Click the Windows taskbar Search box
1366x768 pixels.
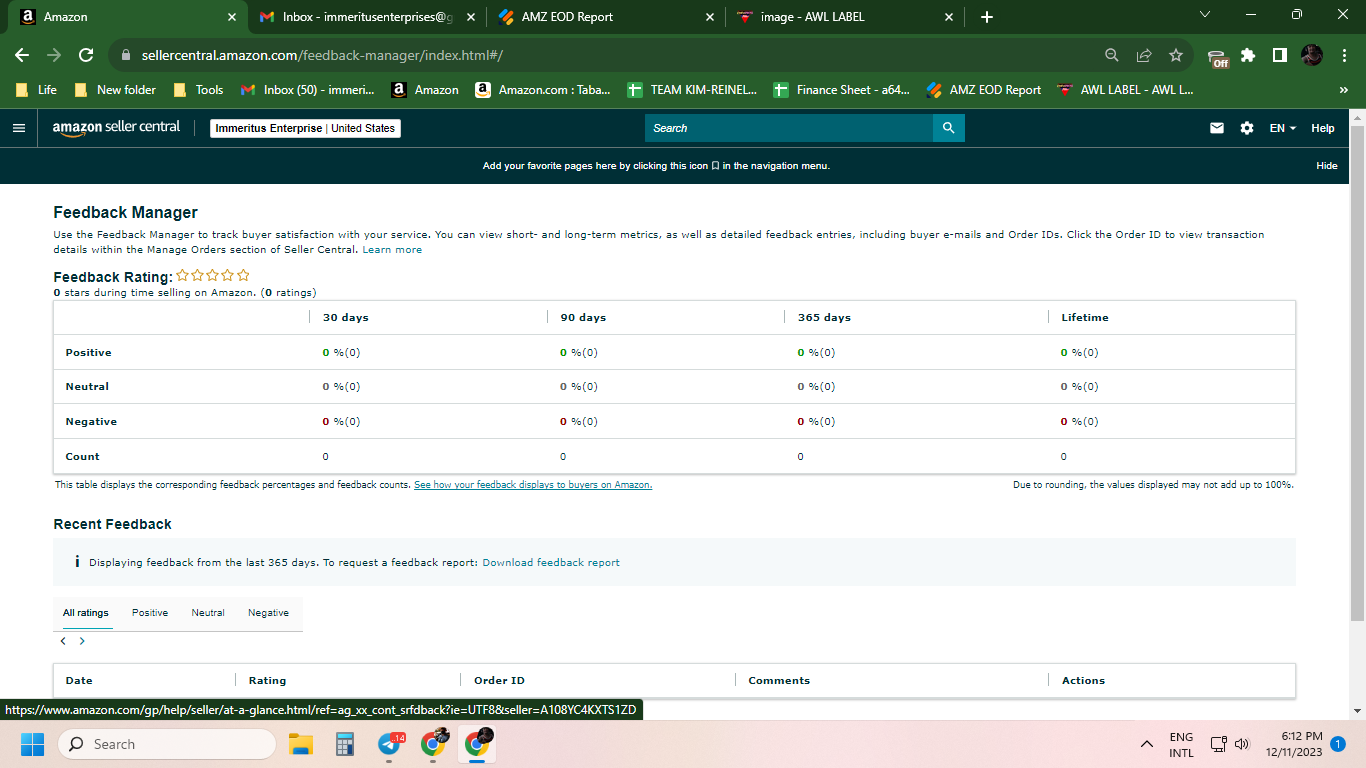point(167,744)
